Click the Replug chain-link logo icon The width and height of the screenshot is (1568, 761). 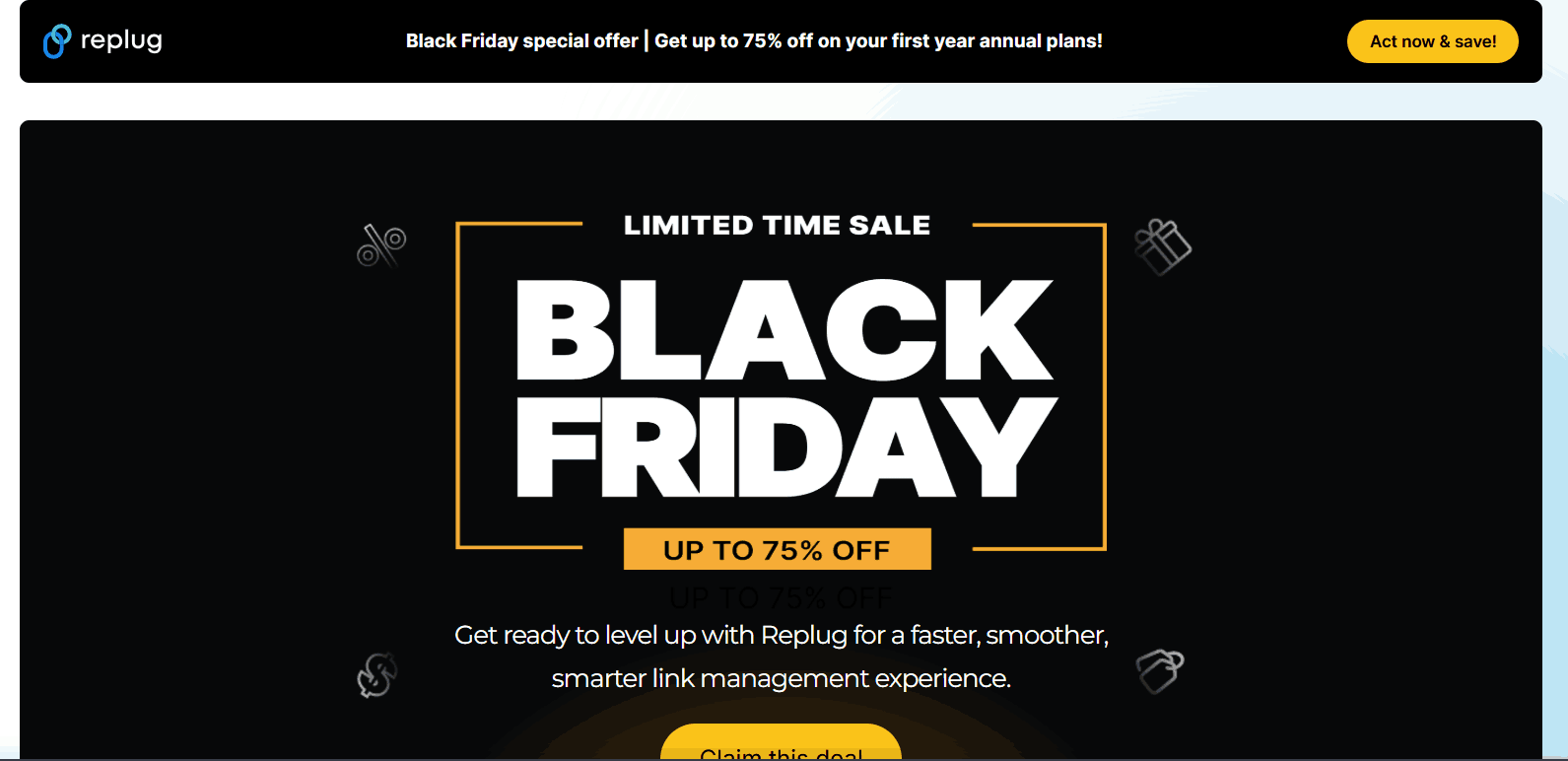57,40
